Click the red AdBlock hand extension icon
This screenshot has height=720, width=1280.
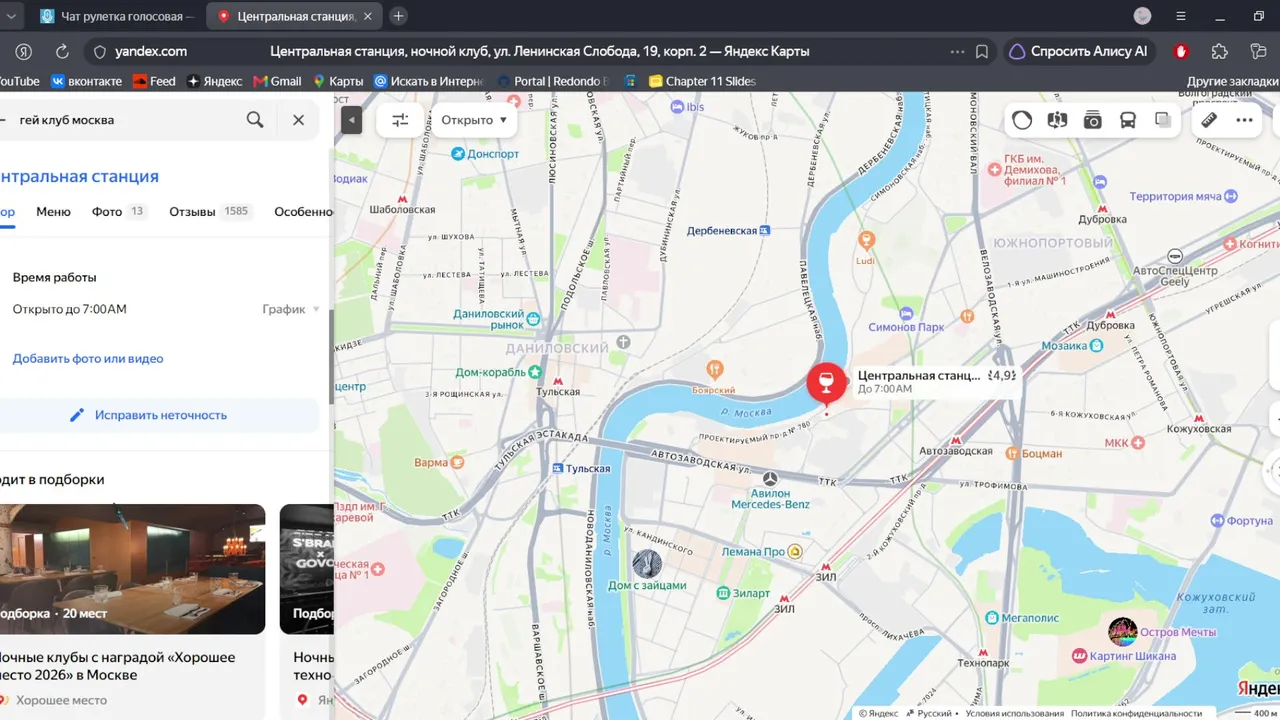click(x=1181, y=52)
